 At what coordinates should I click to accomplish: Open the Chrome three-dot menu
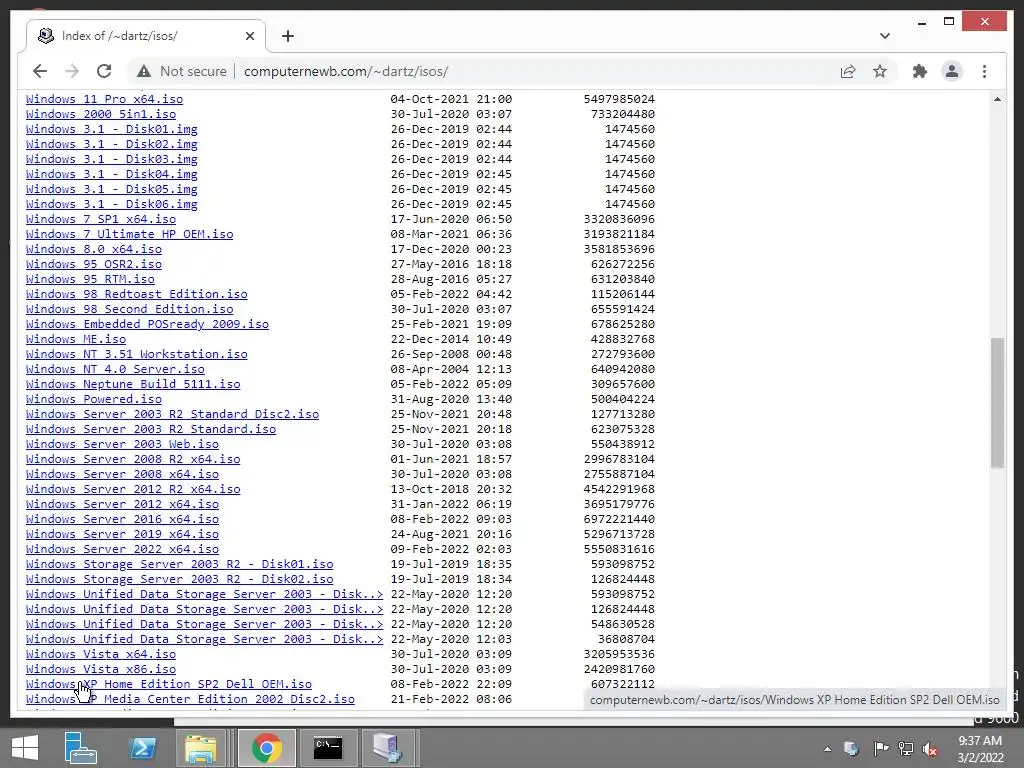[984, 71]
